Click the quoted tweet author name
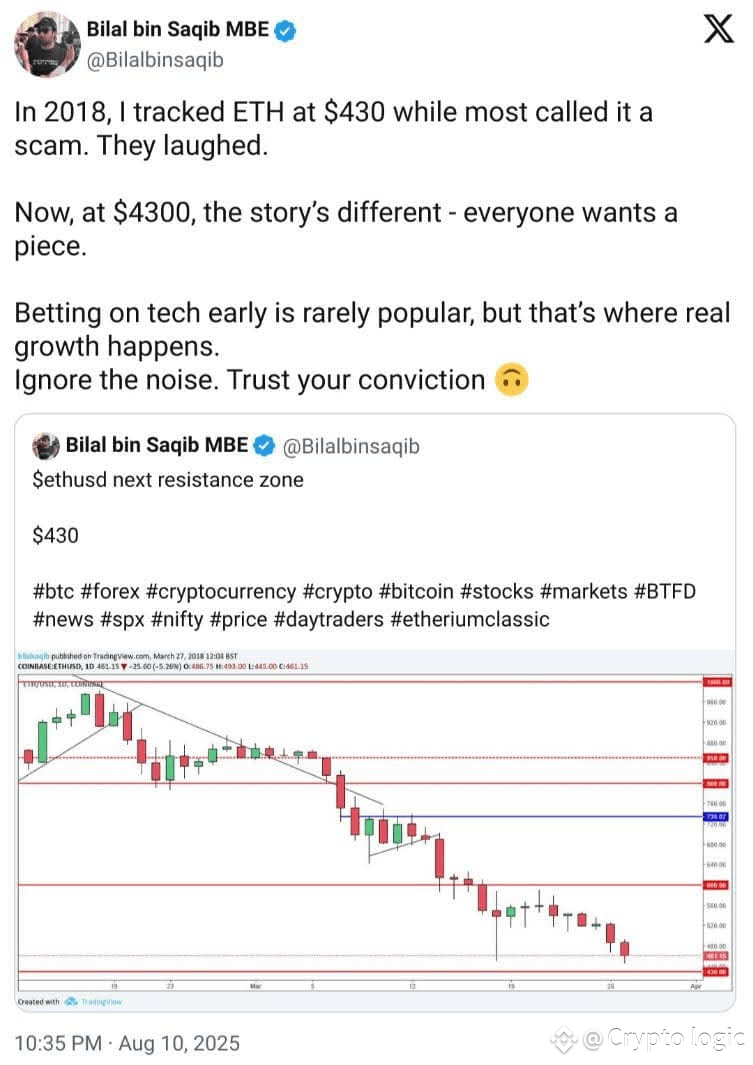Image resolution: width=753 pixels, height=1065 pixels. [157, 445]
